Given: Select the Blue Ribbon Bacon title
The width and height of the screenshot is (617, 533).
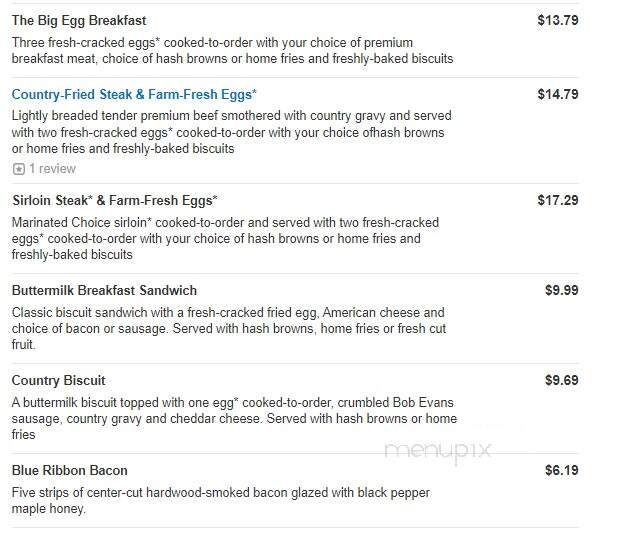Looking at the screenshot, I should coord(70,470).
